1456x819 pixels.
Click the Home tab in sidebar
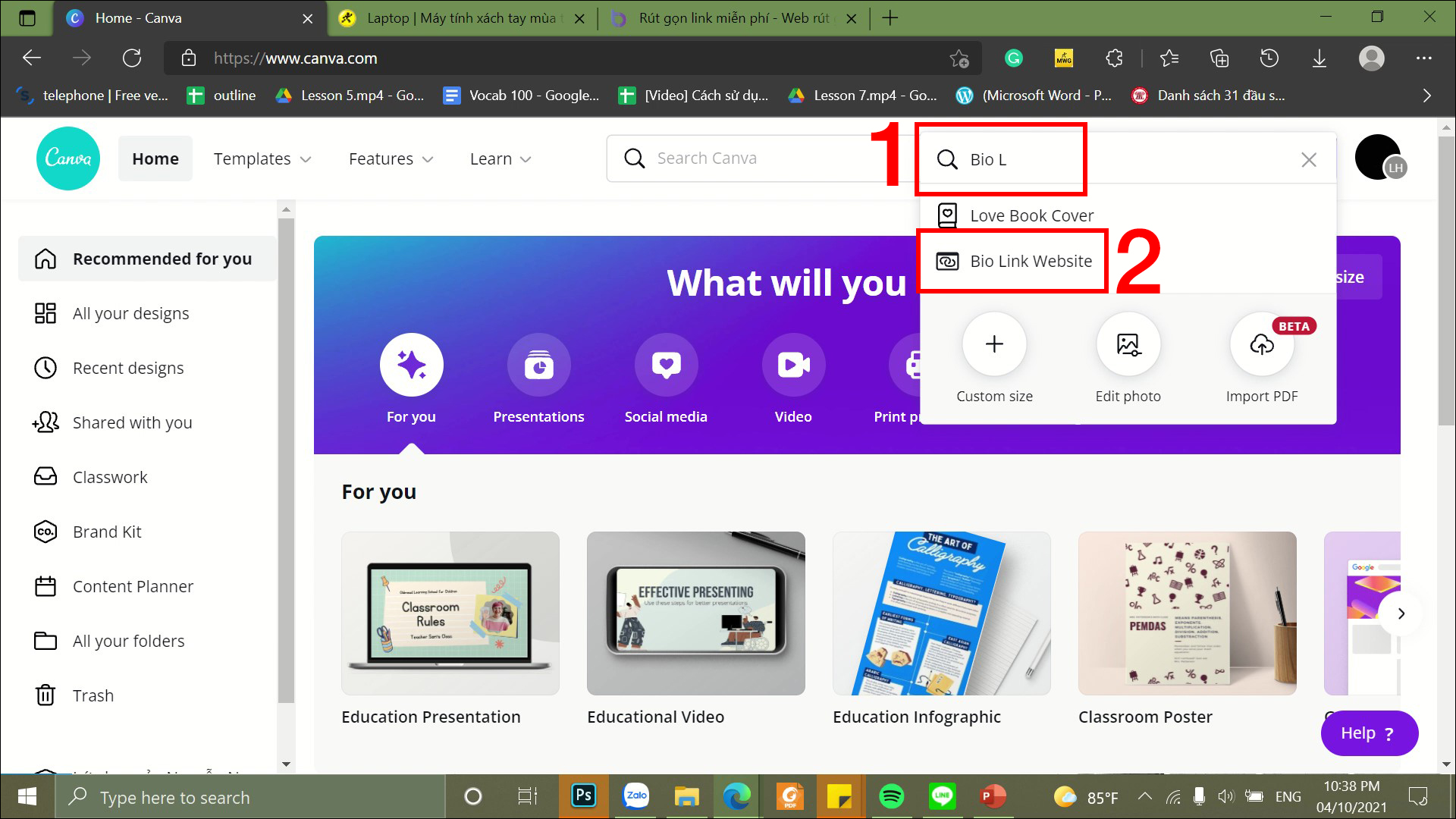click(x=155, y=158)
